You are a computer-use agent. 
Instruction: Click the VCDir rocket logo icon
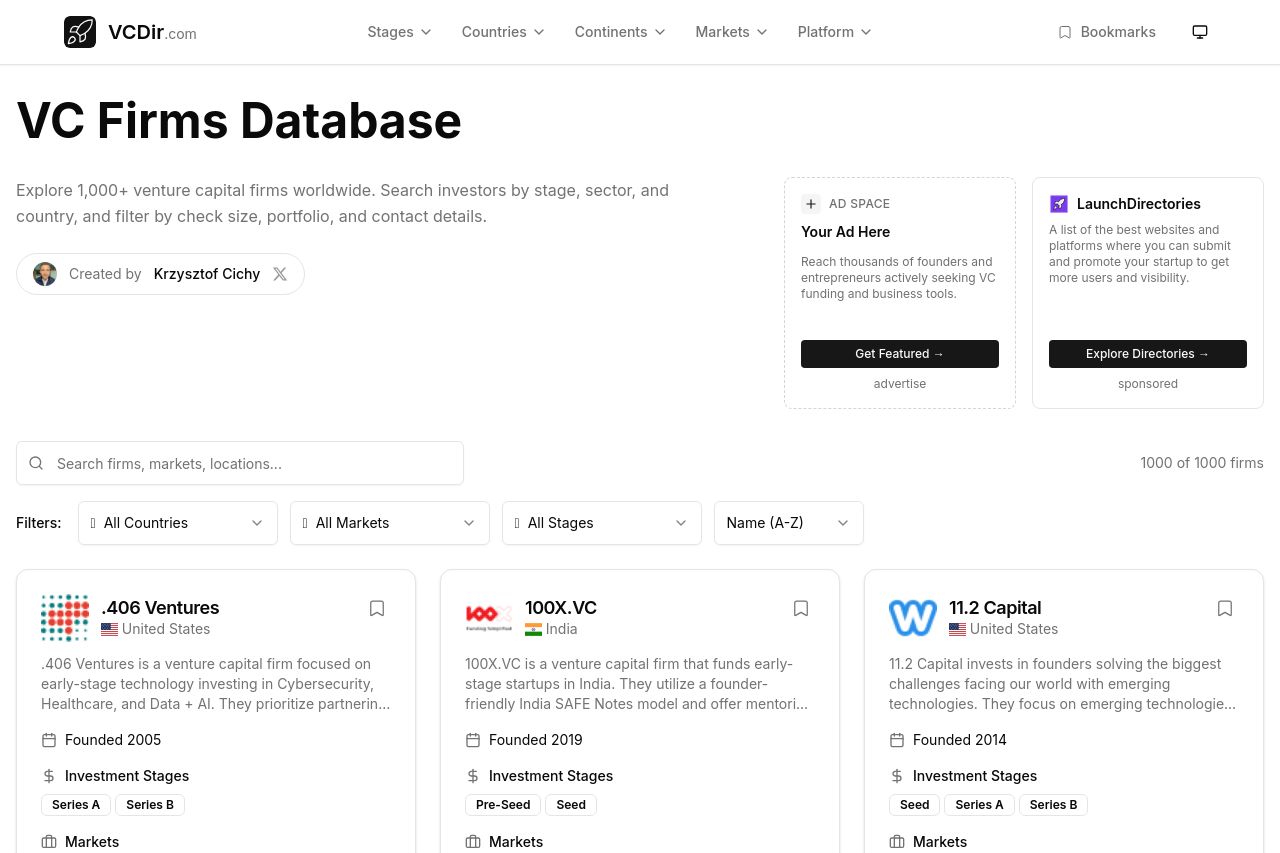click(80, 32)
